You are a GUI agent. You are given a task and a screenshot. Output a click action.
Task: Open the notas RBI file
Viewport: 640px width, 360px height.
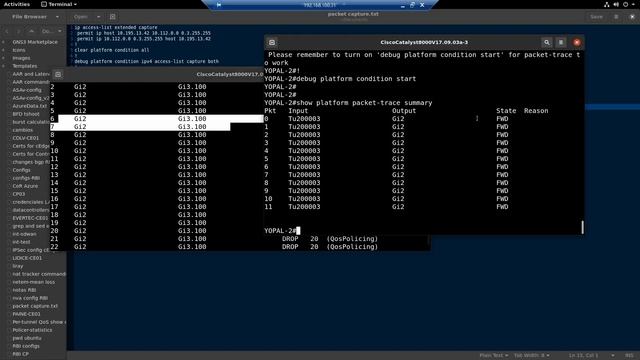(x=24, y=290)
